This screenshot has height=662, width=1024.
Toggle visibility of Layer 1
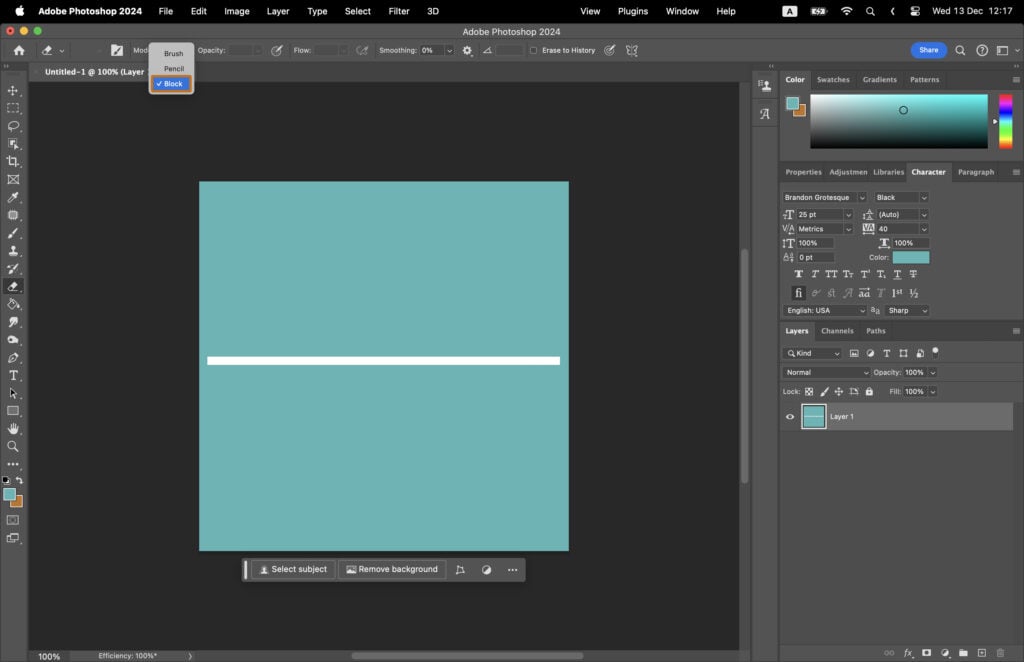click(x=789, y=416)
